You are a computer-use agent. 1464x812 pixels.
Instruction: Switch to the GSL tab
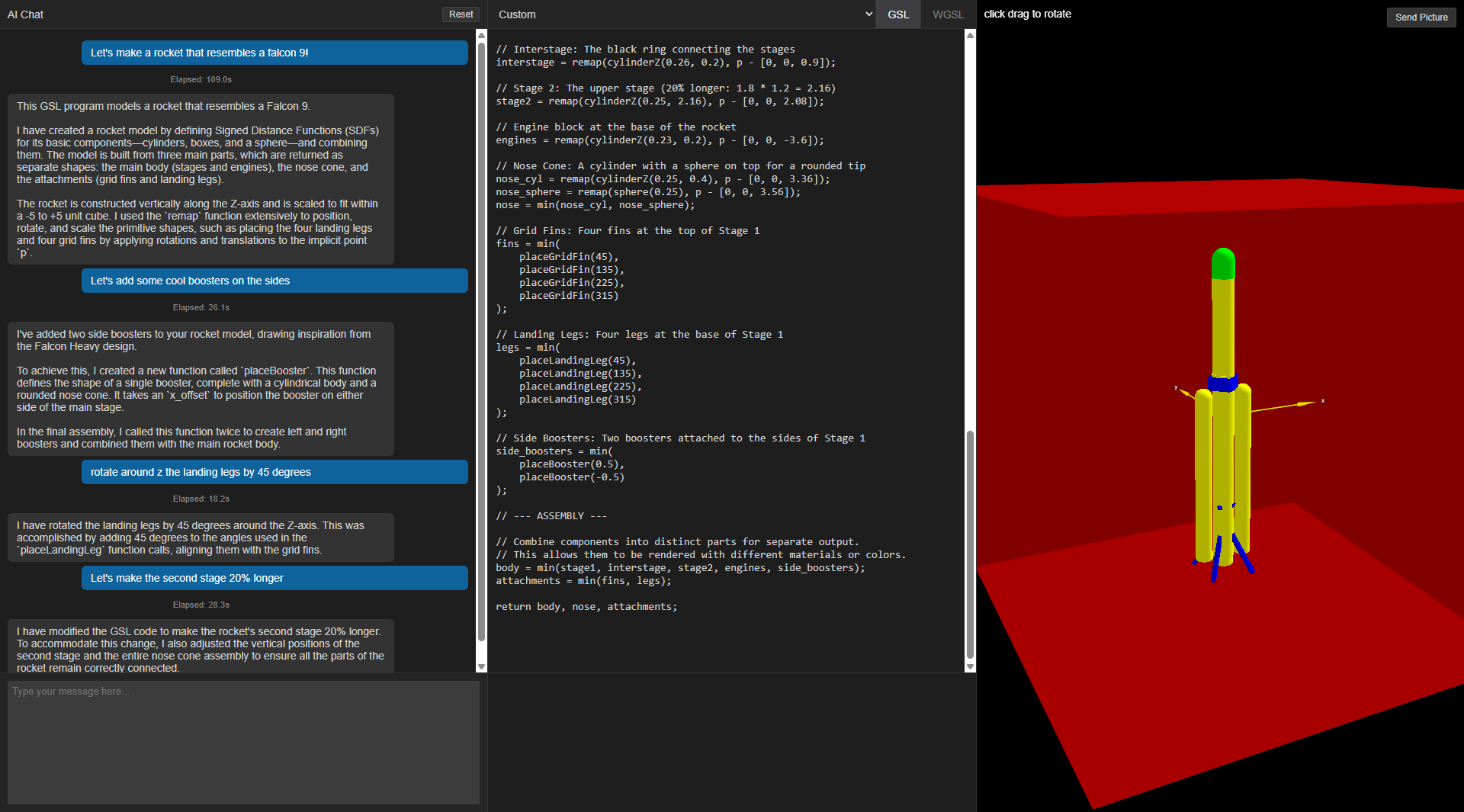[897, 14]
